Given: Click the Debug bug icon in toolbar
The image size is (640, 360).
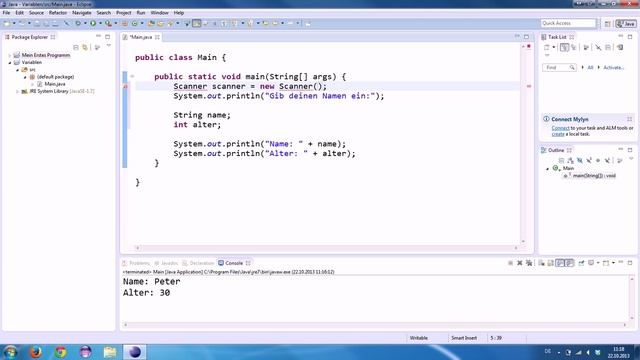Looking at the screenshot, I should tap(78, 23).
